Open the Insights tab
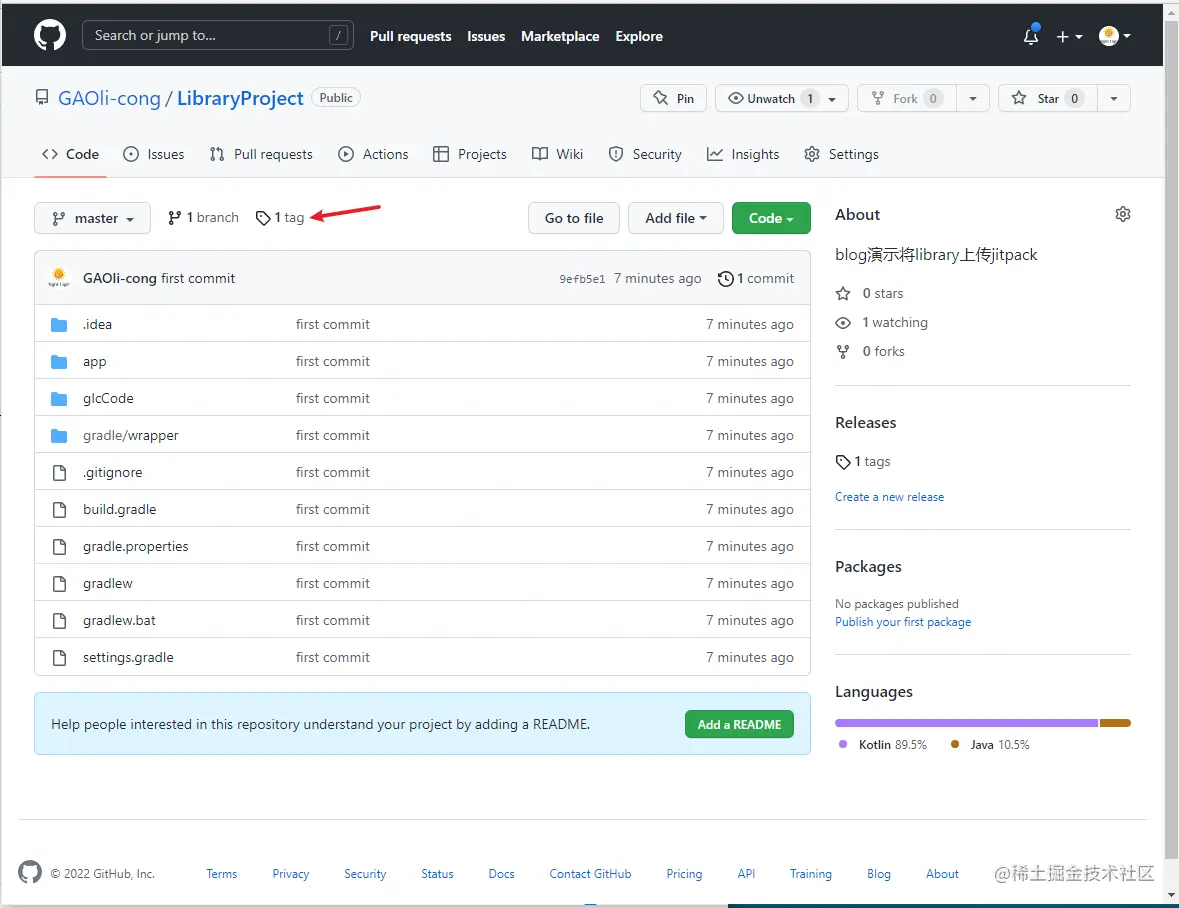 pyautogui.click(x=743, y=154)
